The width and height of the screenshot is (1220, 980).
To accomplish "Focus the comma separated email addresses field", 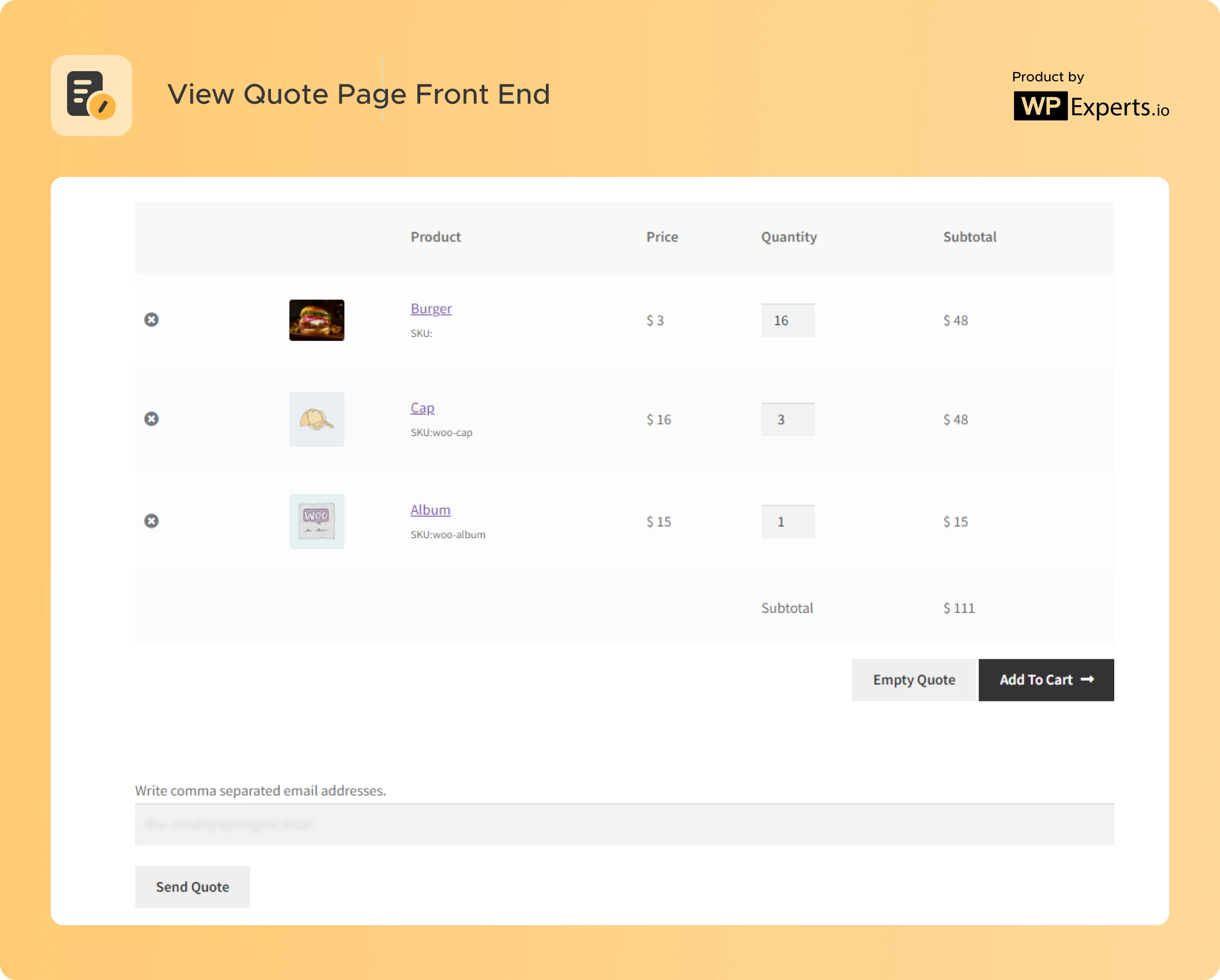I will click(x=624, y=824).
